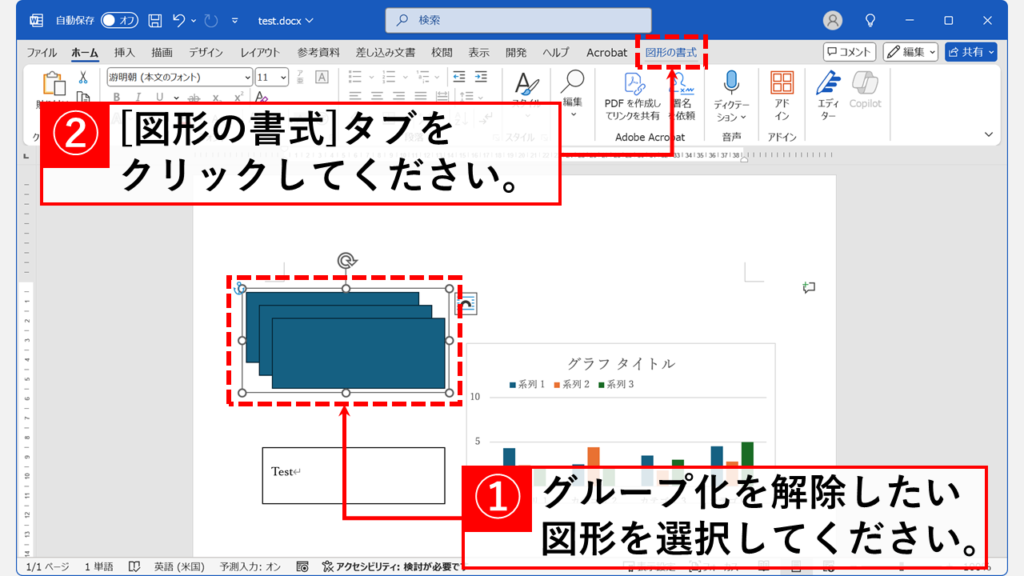Open the ヘルプ tab
The height and width of the screenshot is (576, 1024).
[556, 52]
